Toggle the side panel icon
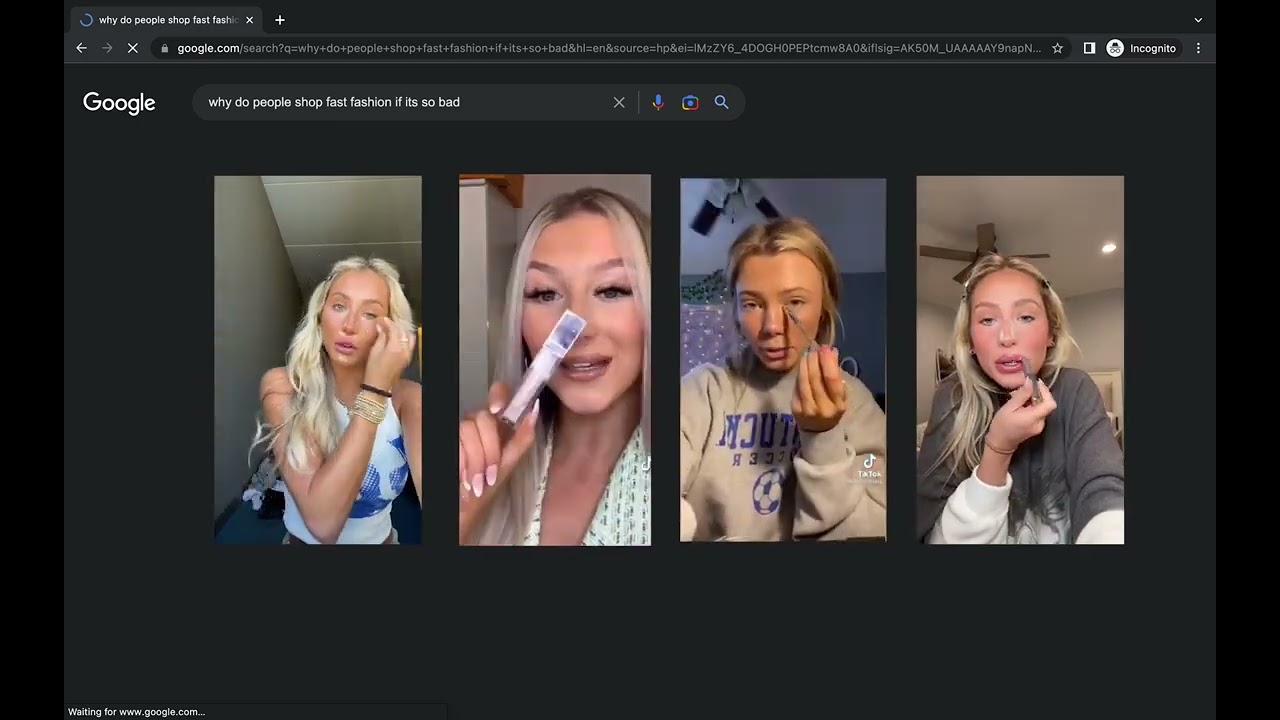This screenshot has width=1280, height=720. coord(1089,48)
